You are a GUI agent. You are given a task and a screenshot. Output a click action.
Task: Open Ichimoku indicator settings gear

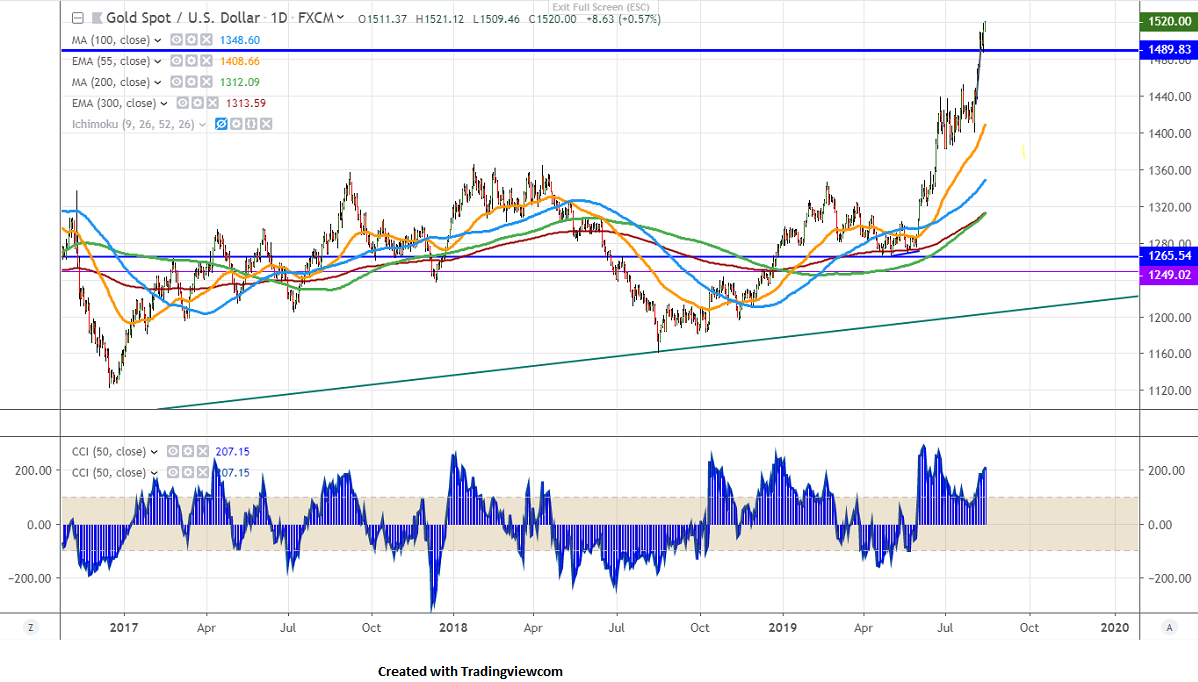click(x=237, y=124)
